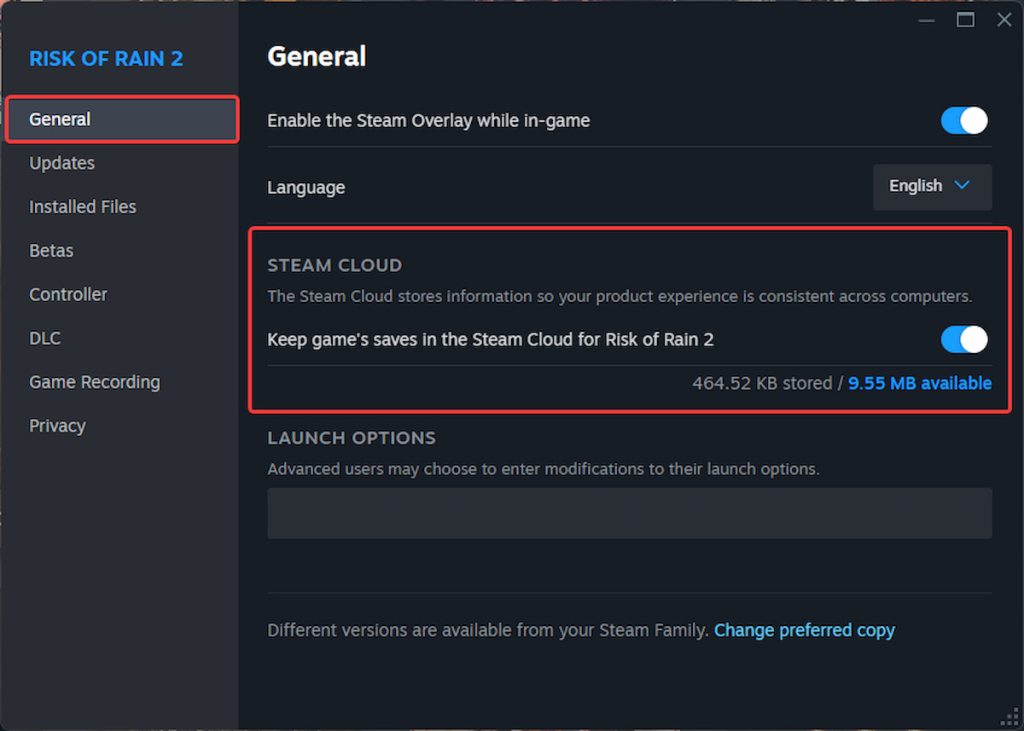Go to the Betas section

pyautogui.click(x=51, y=251)
